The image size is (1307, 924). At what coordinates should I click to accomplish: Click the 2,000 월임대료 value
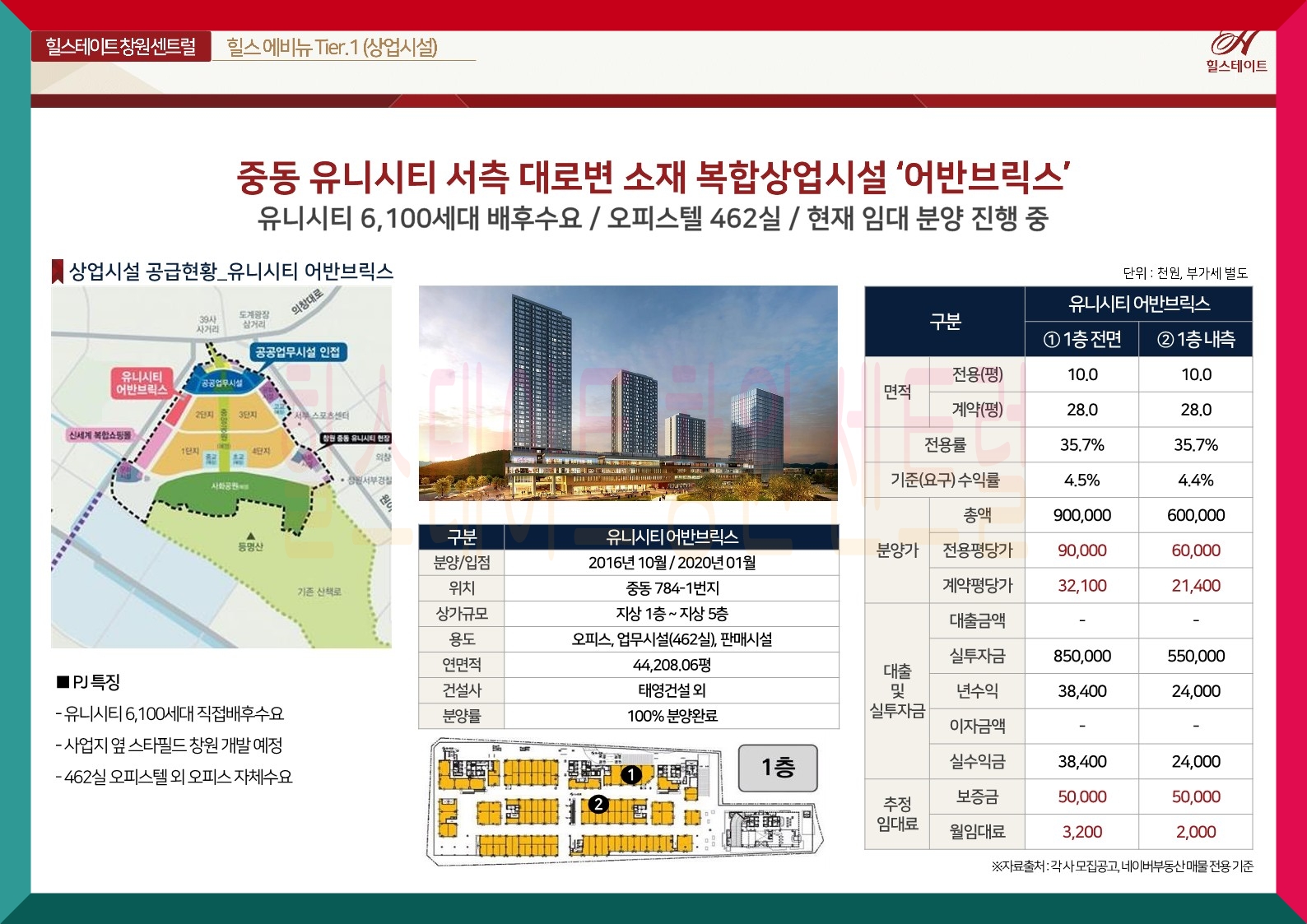click(x=1196, y=832)
